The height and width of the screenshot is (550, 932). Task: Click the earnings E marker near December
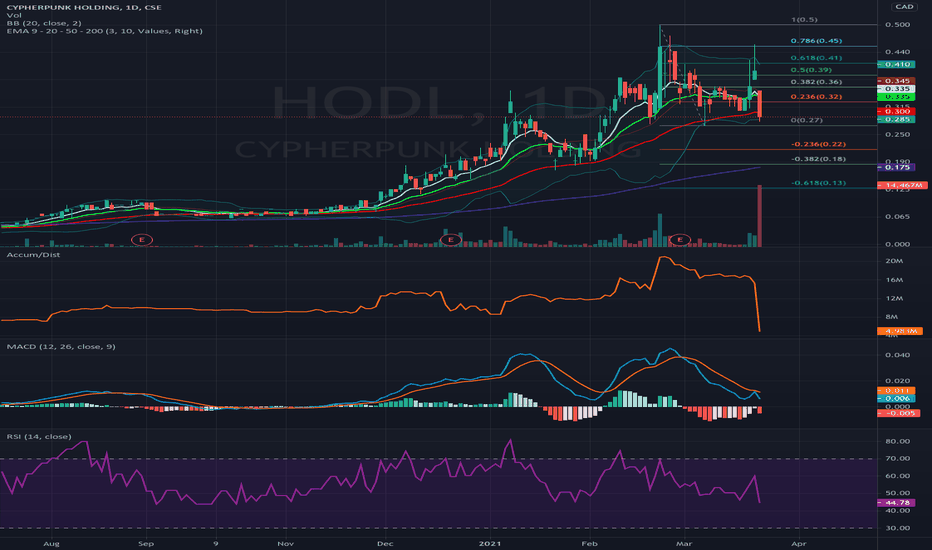[451, 240]
